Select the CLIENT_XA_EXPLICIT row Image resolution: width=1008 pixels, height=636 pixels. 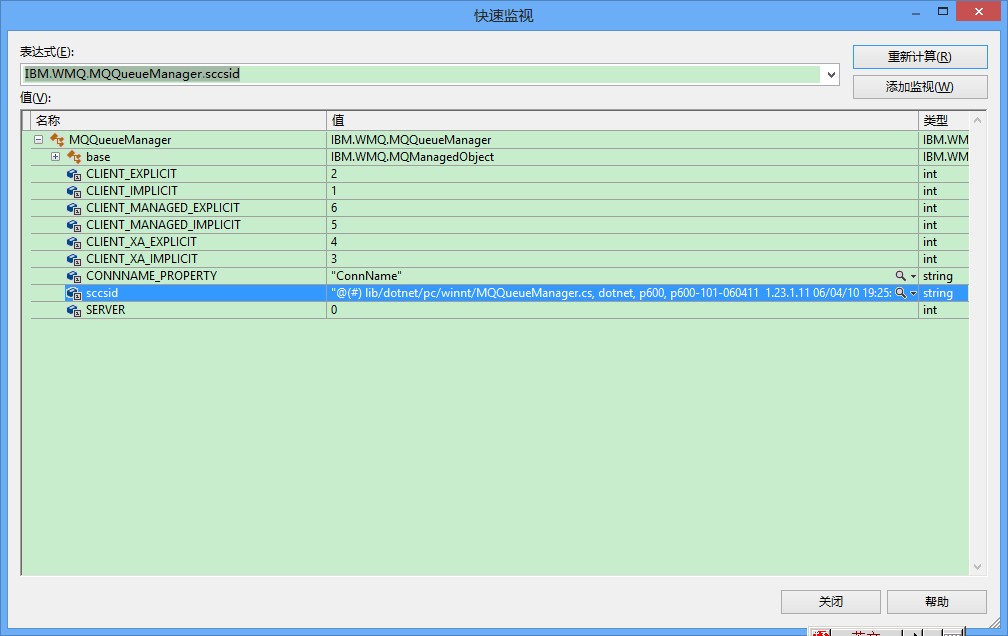(500, 242)
